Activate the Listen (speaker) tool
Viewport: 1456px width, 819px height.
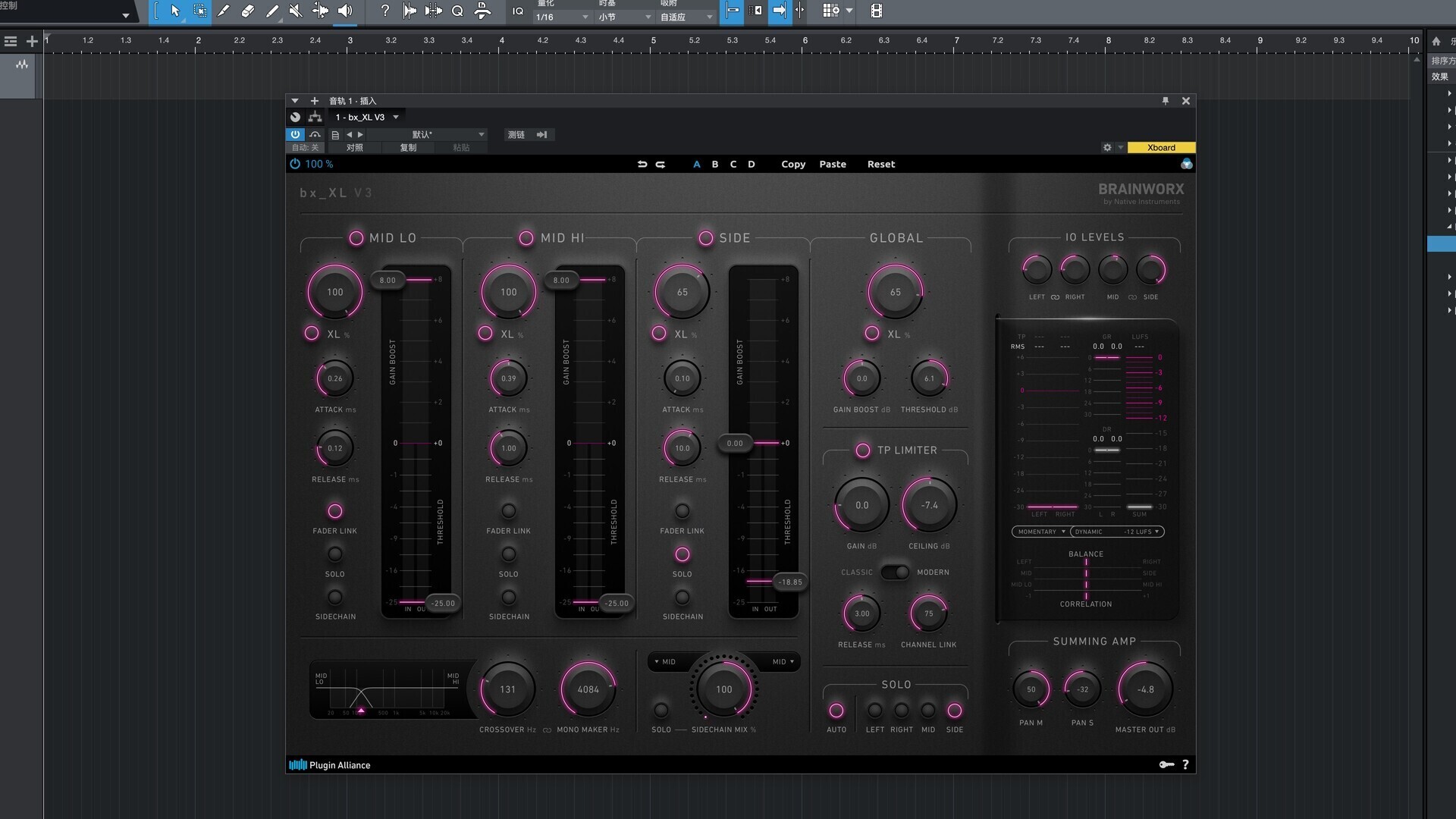(x=345, y=11)
